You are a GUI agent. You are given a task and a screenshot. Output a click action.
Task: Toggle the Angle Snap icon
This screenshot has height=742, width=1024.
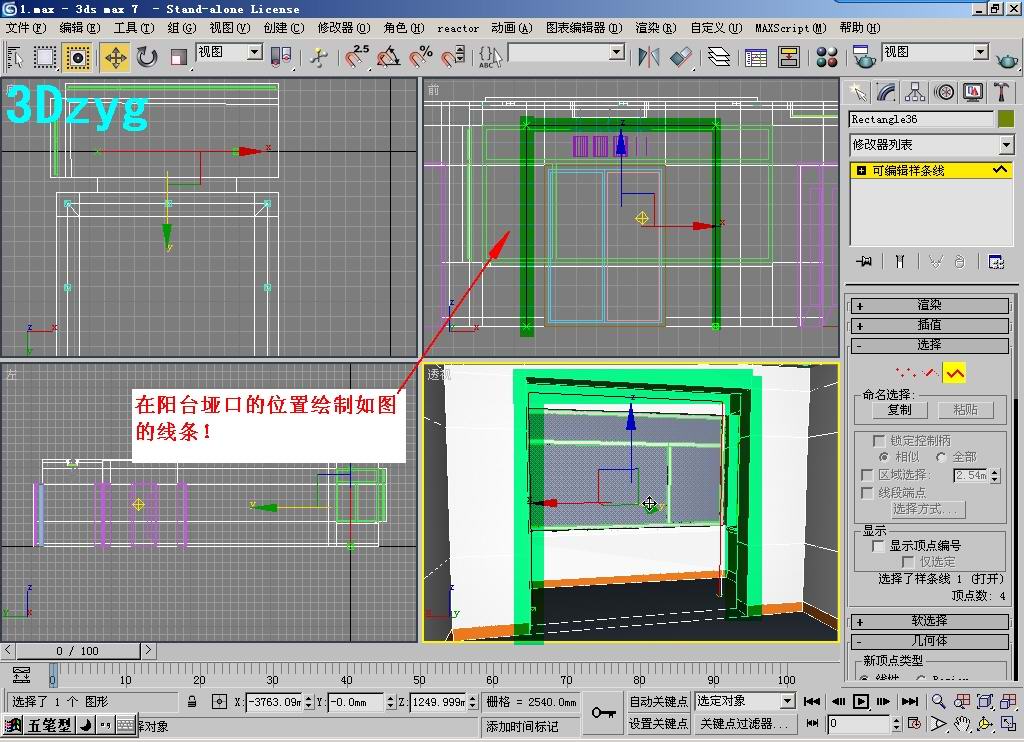coord(389,57)
